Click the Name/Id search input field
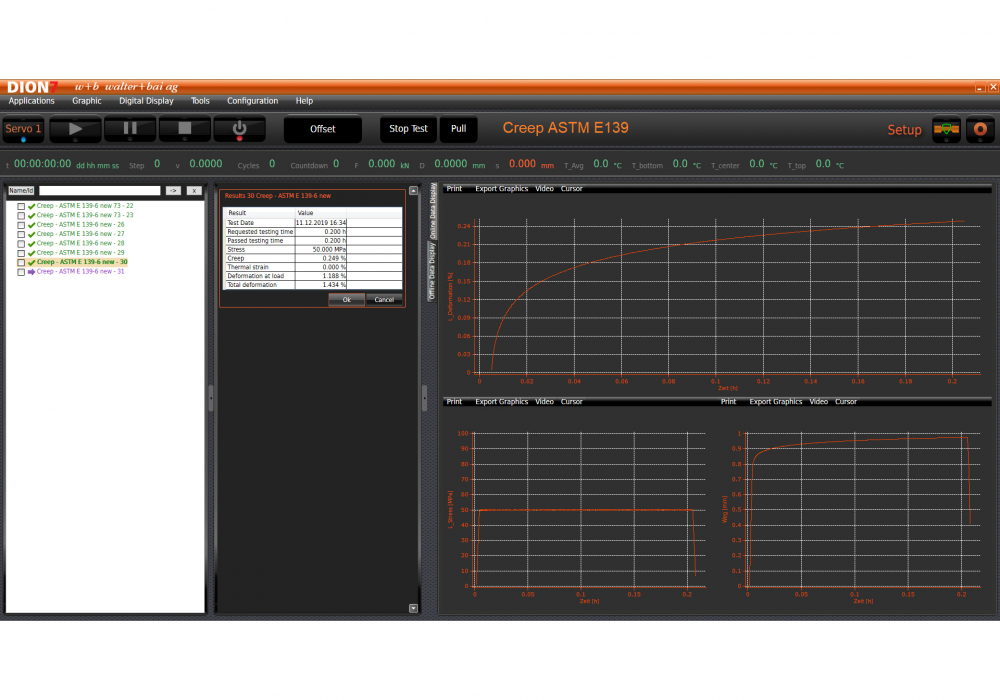The width and height of the screenshot is (1000, 700). point(99,191)
